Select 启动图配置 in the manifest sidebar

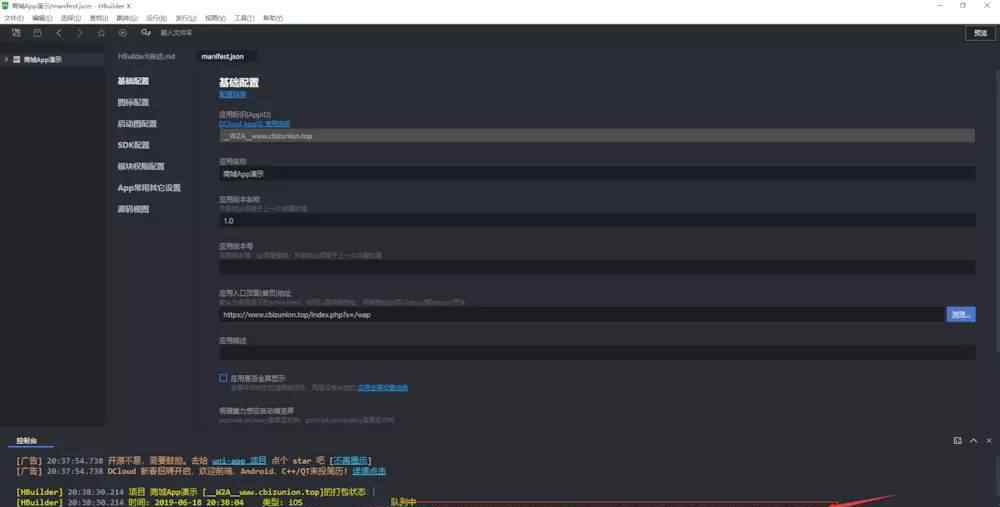[137, 124]
